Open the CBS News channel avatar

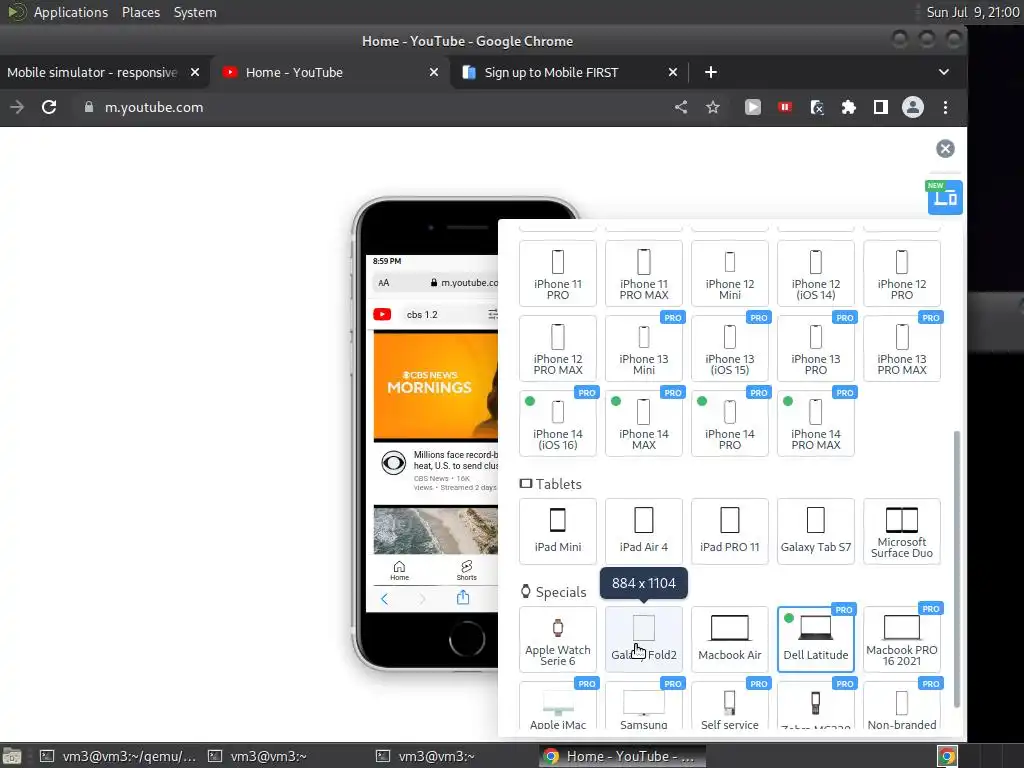point(394,463)
